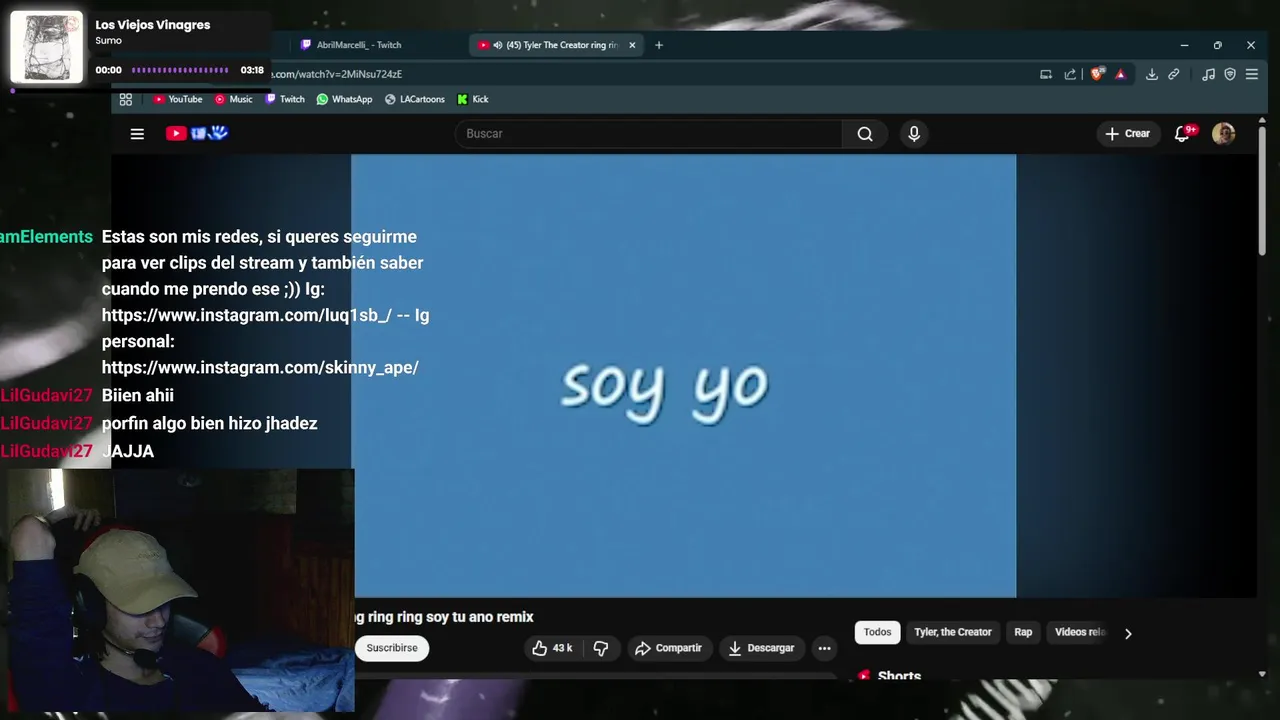Open the Crear button
This screenshot has height=720, width=1280.
[x=1127, y=134]
